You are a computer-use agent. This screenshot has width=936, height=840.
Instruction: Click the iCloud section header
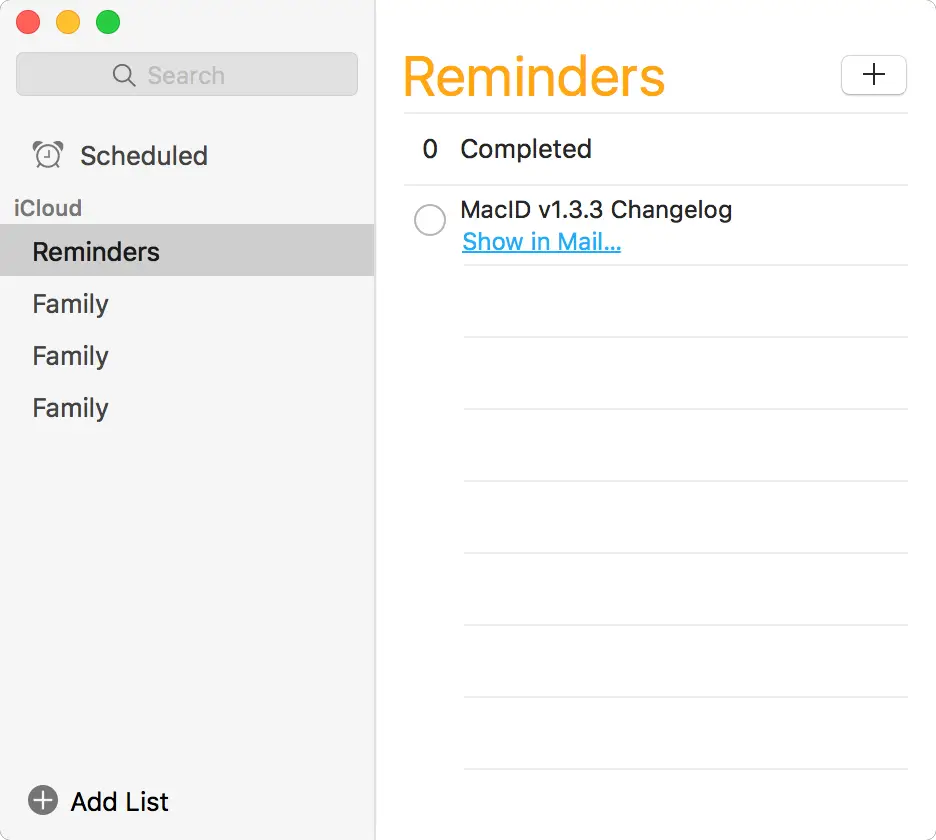click(48, 208)
